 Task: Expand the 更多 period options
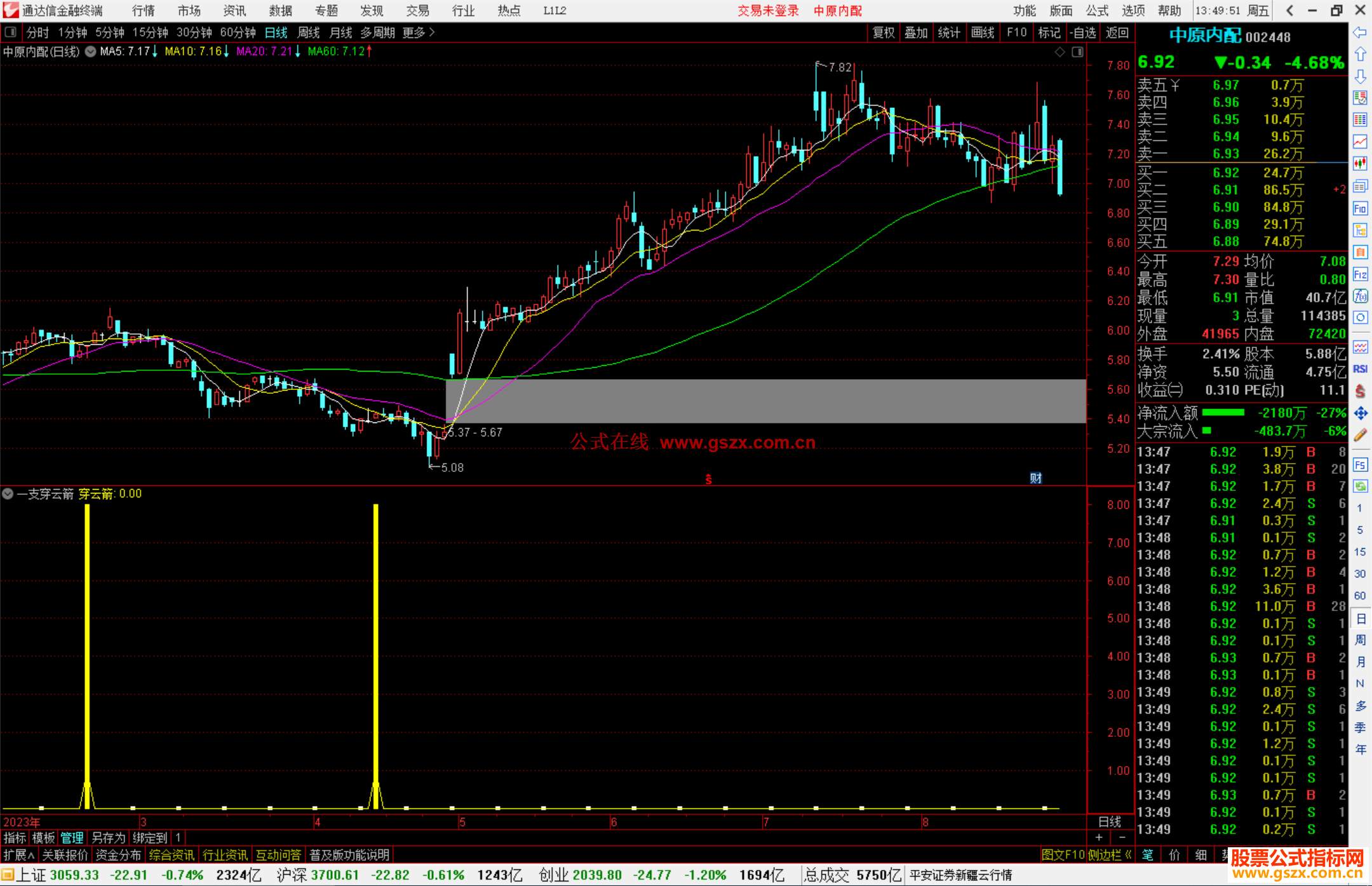(x=419, y=32)
